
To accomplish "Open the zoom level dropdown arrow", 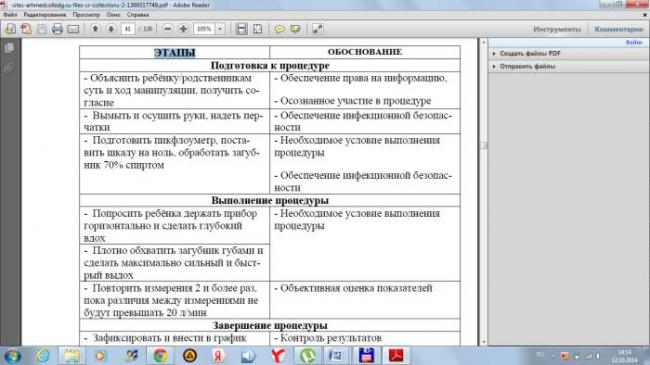I will pyautogui.click(x=220, y=29).
